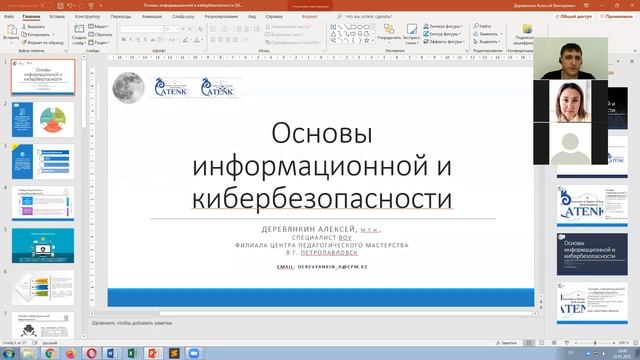The image size is (640, 360).
Task: Click the slide title 'Основы информационной и кибербезопасности'
Action: point(322,166)
